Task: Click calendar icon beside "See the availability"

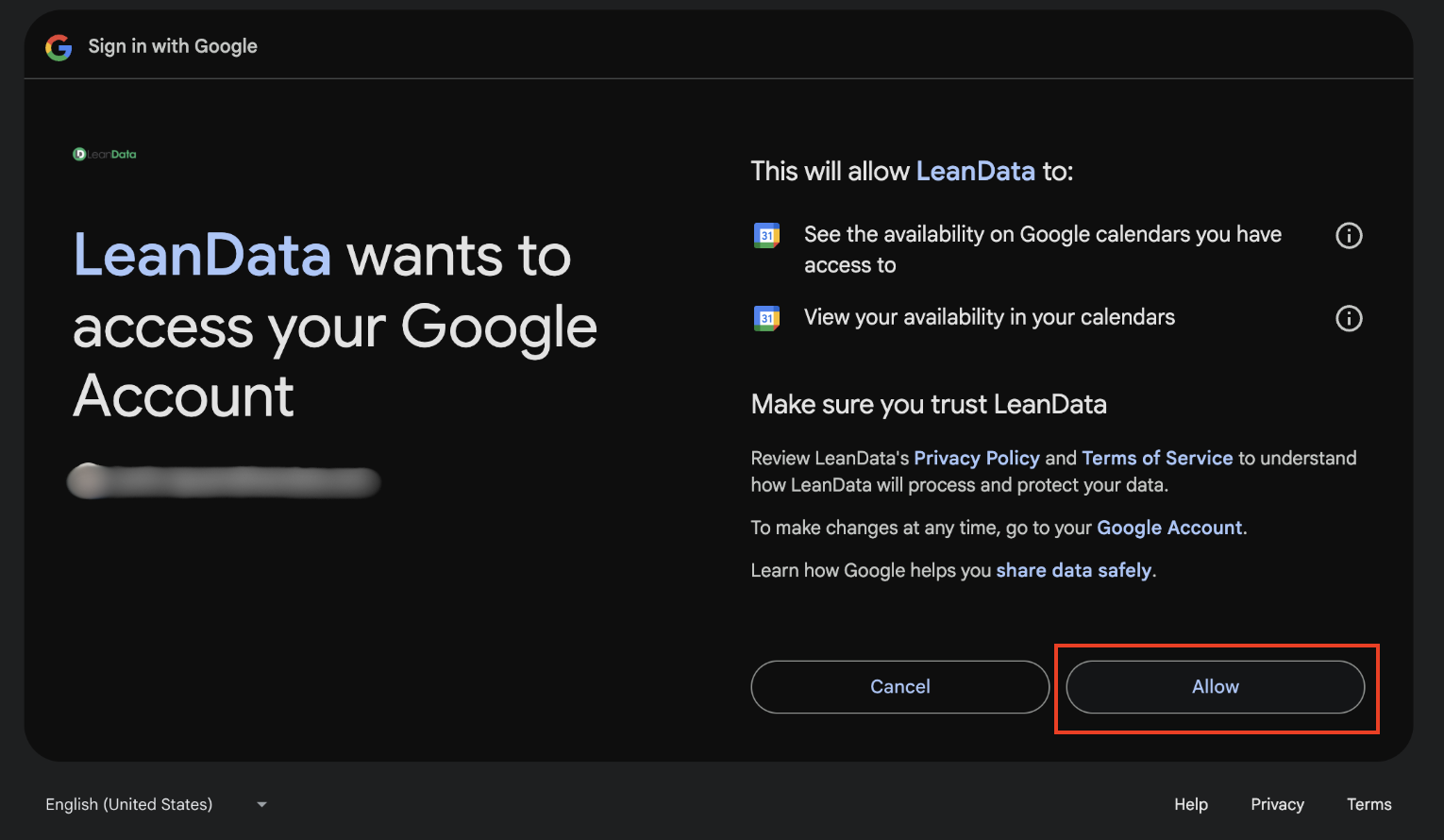Action: click(x=766, y=235)
